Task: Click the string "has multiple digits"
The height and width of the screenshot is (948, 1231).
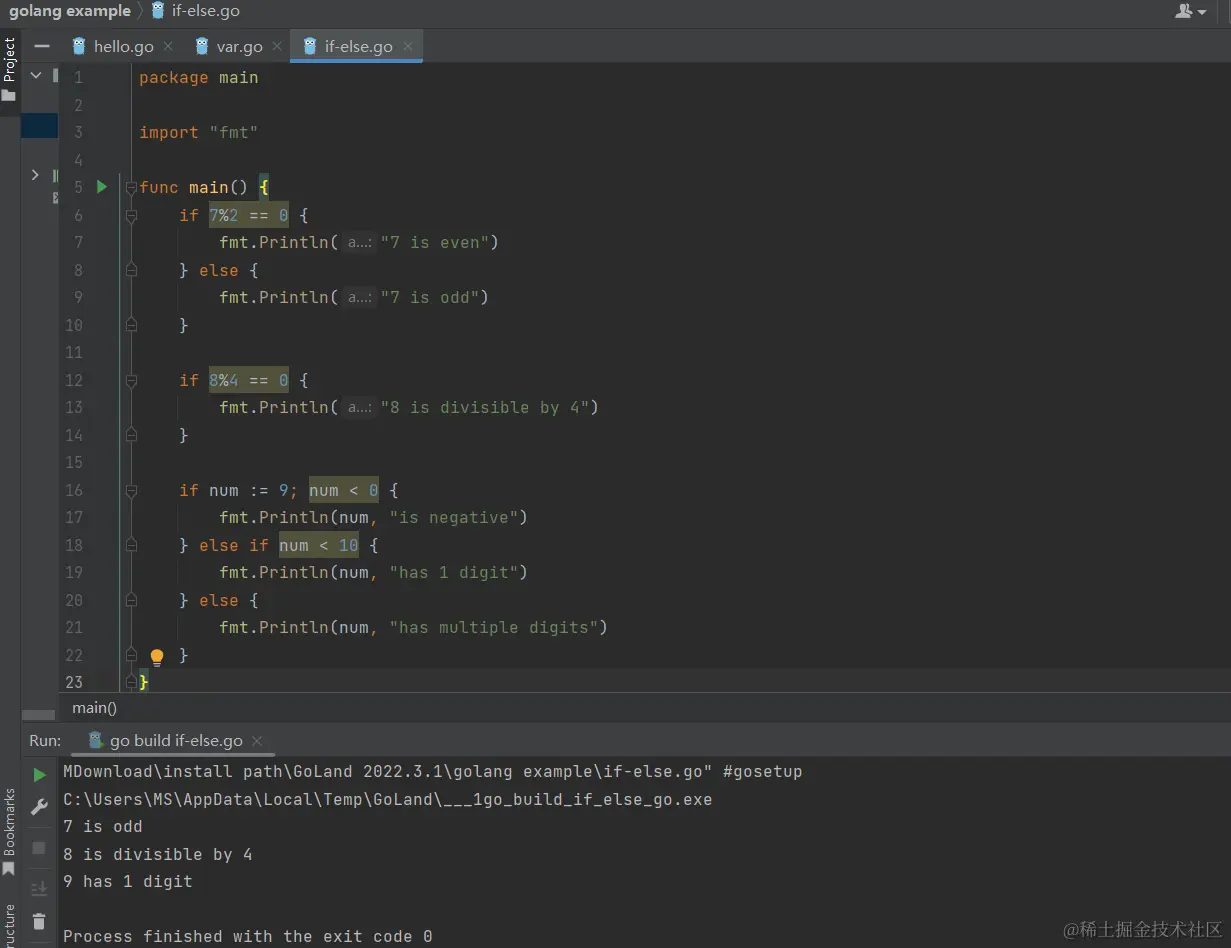Action: pyautogui.click(x=494, y=627)
